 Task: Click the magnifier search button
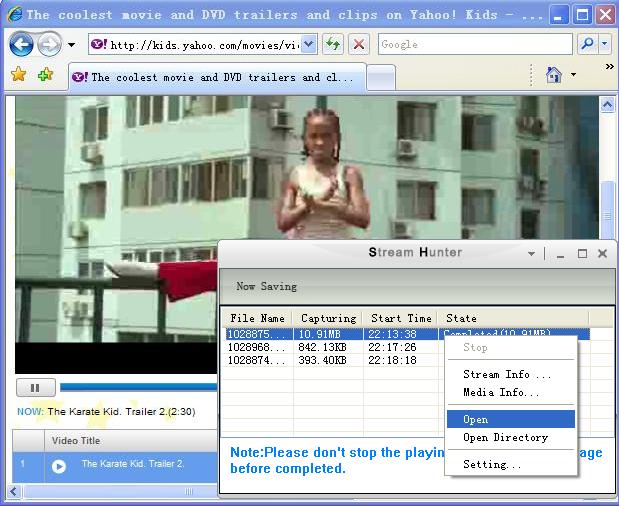pyautogui.click(x=587, y=44)
